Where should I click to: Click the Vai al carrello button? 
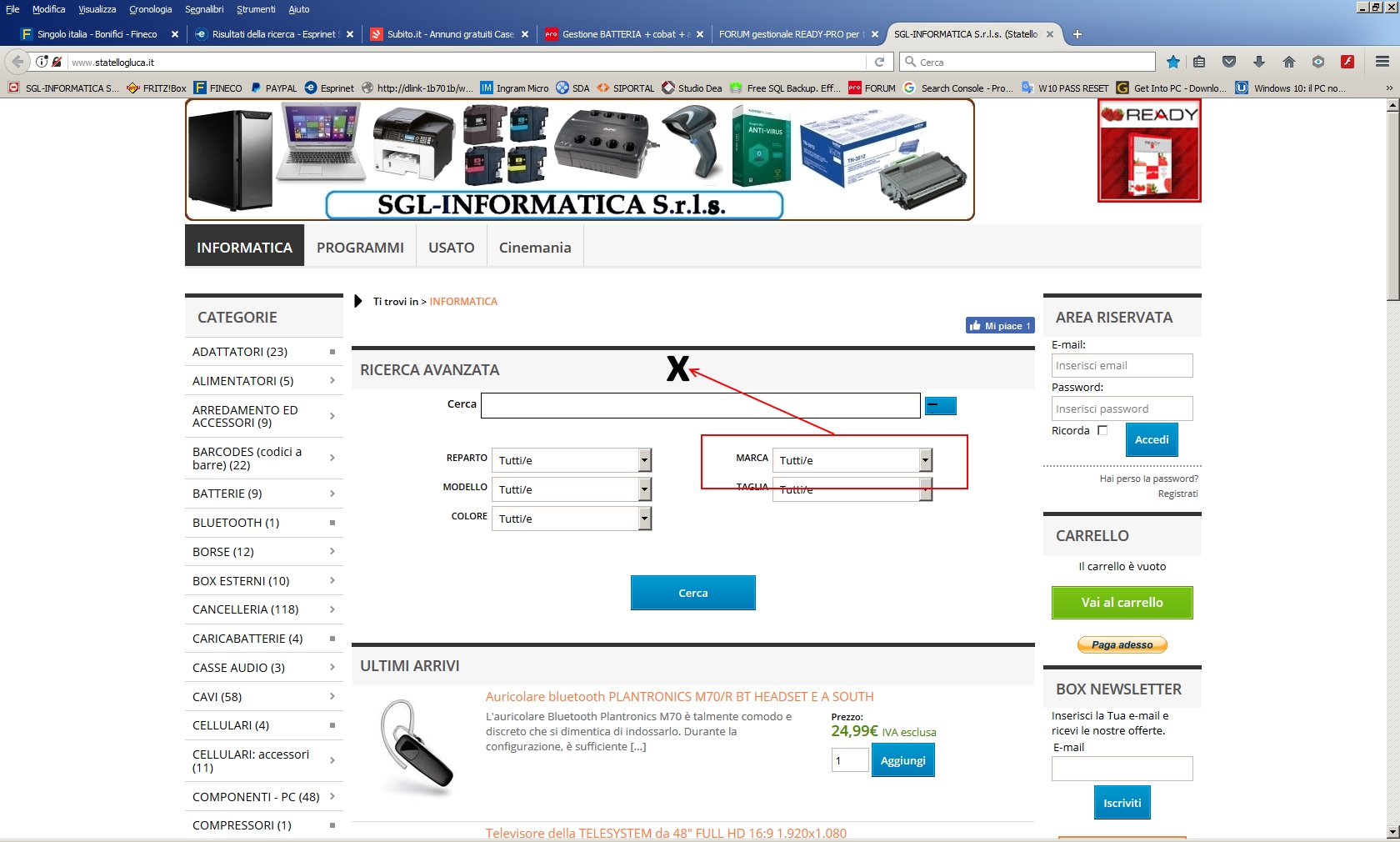[x=1122, y=603]
